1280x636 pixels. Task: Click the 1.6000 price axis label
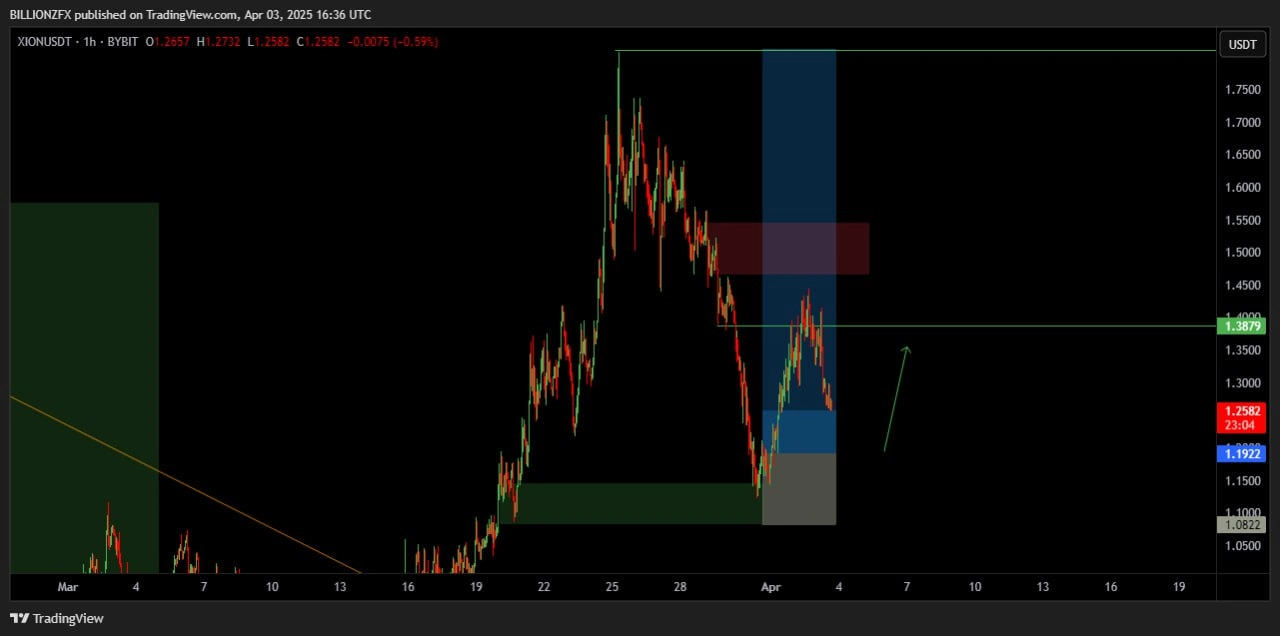pos(1242,188)
